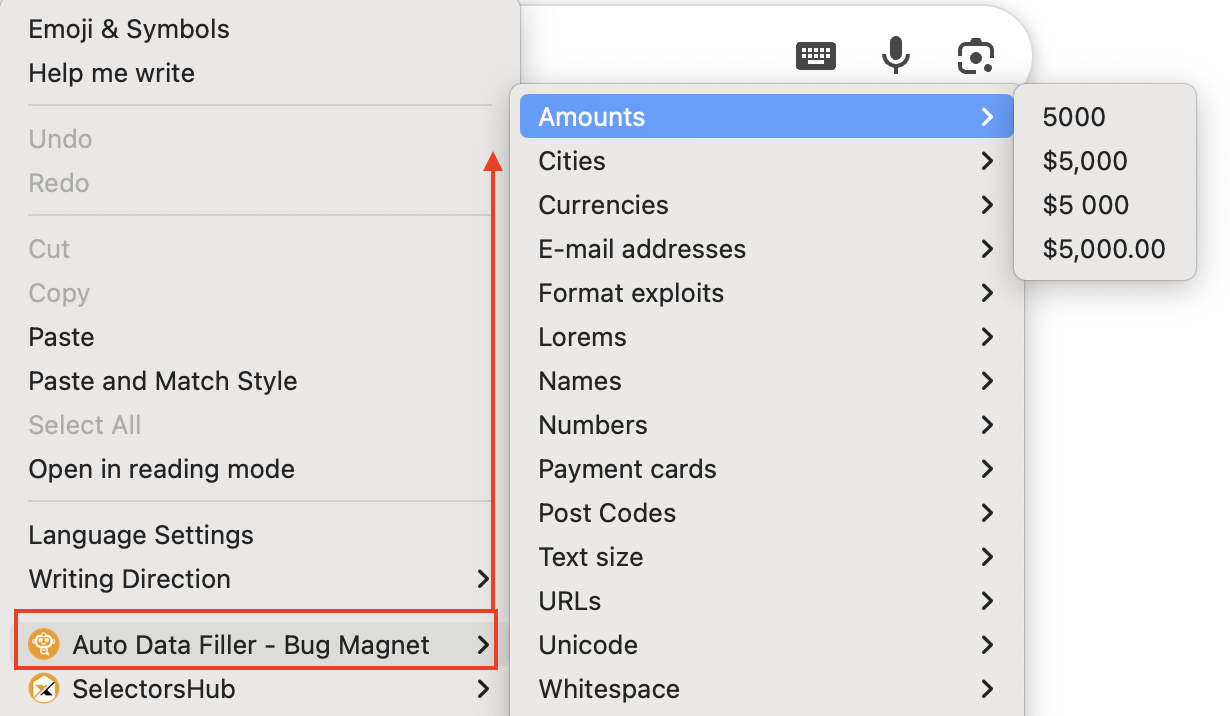Open the search by image camera icon
This screenshot has width=1230, height=716.
[975, 56]
